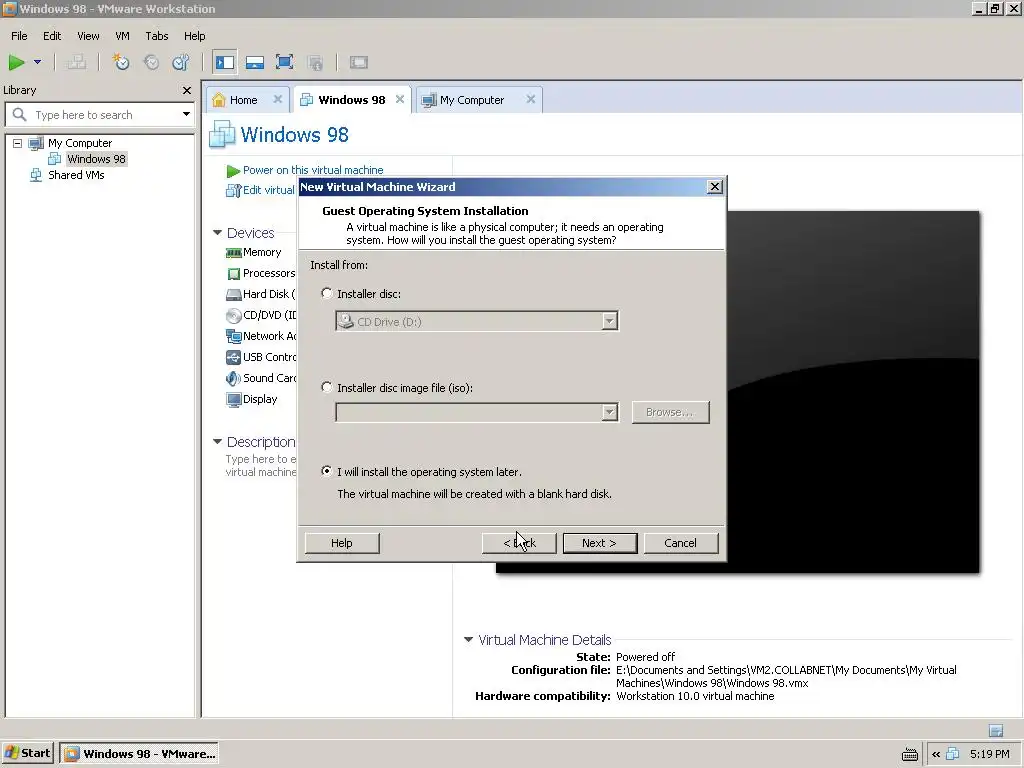Click the keyboard icon in system tray

pos(910,754)
